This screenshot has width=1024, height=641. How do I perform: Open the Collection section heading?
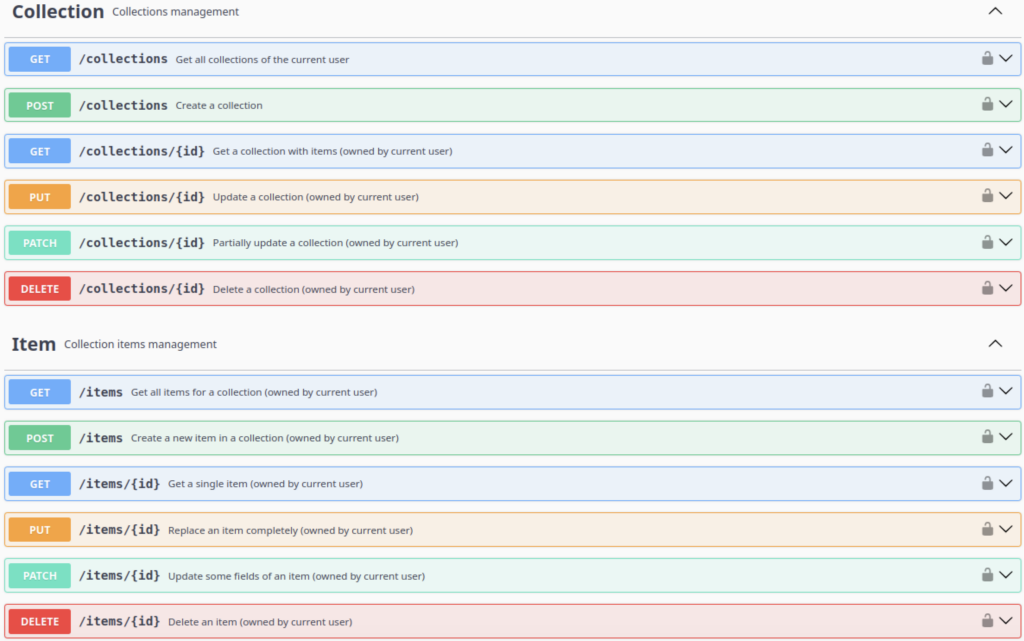(x=58, y=12)
